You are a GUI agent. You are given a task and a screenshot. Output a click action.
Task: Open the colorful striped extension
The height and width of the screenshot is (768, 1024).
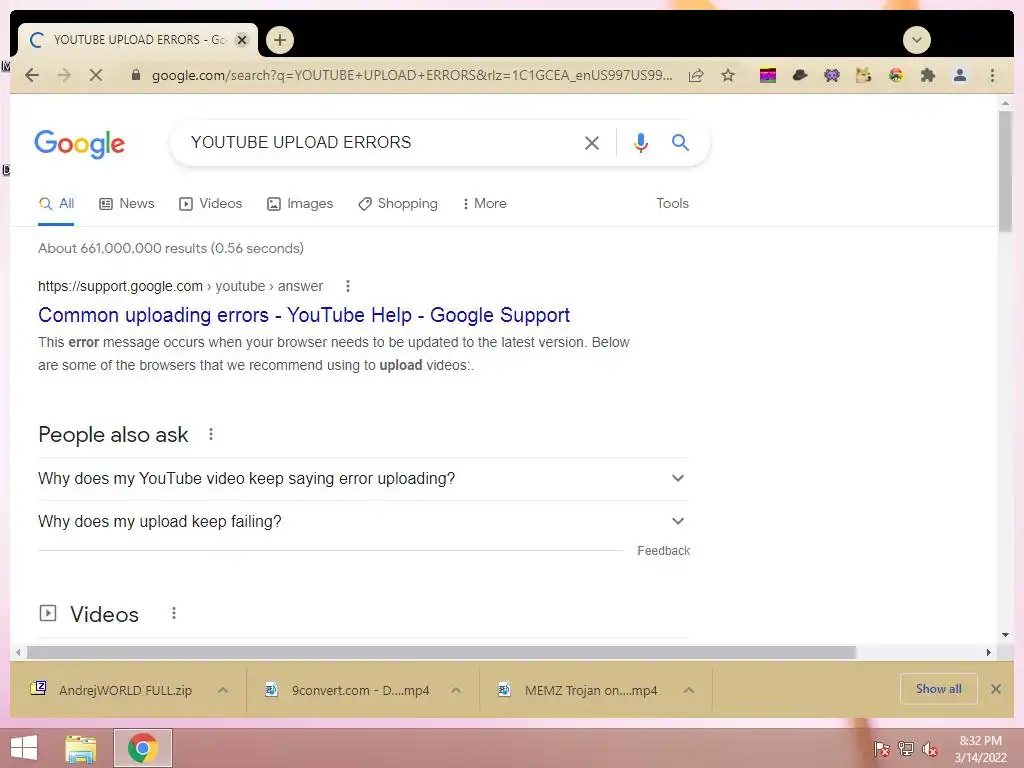click(768, 75)
